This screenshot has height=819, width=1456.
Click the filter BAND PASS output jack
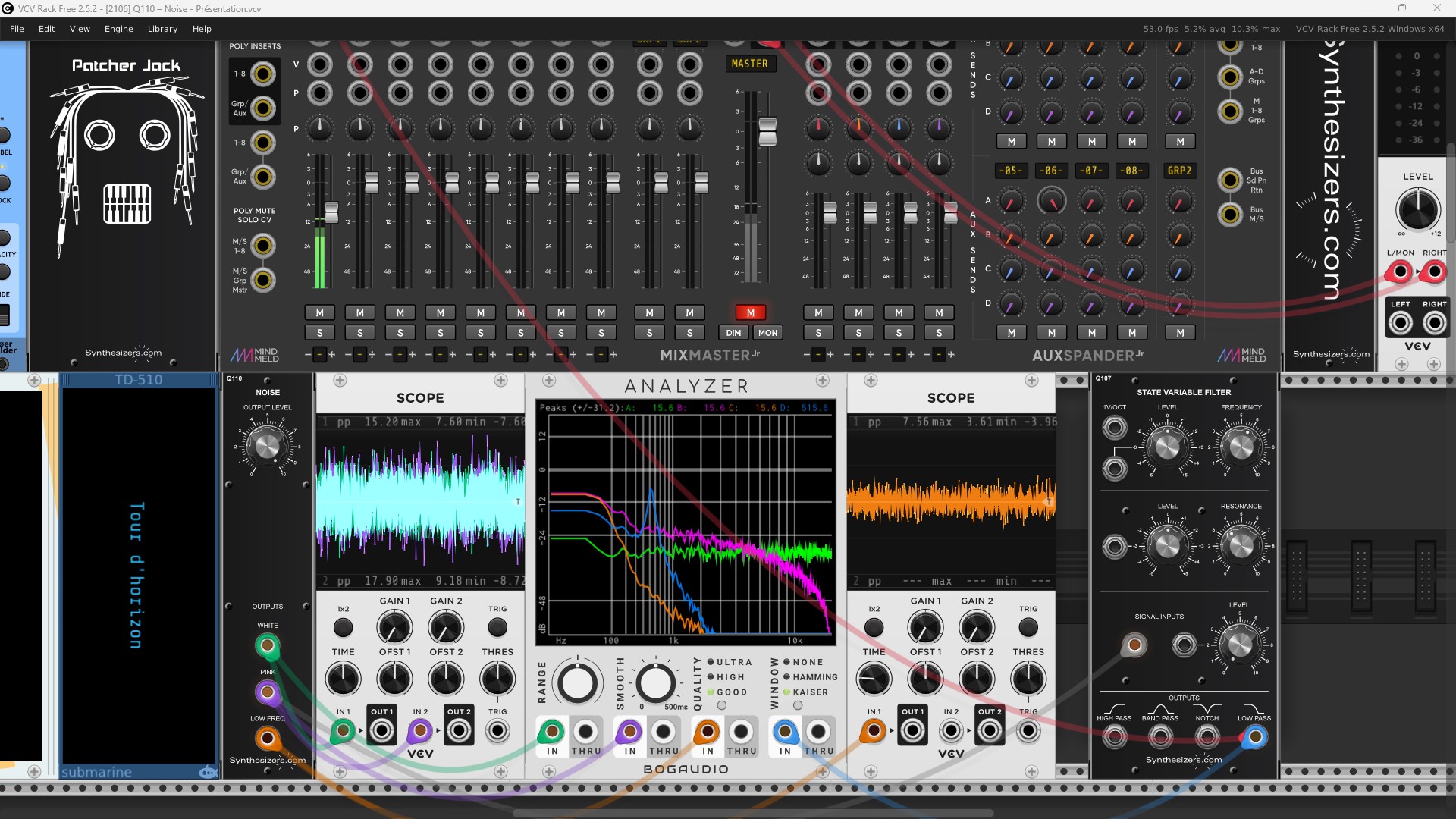[x=1160, y=736]
